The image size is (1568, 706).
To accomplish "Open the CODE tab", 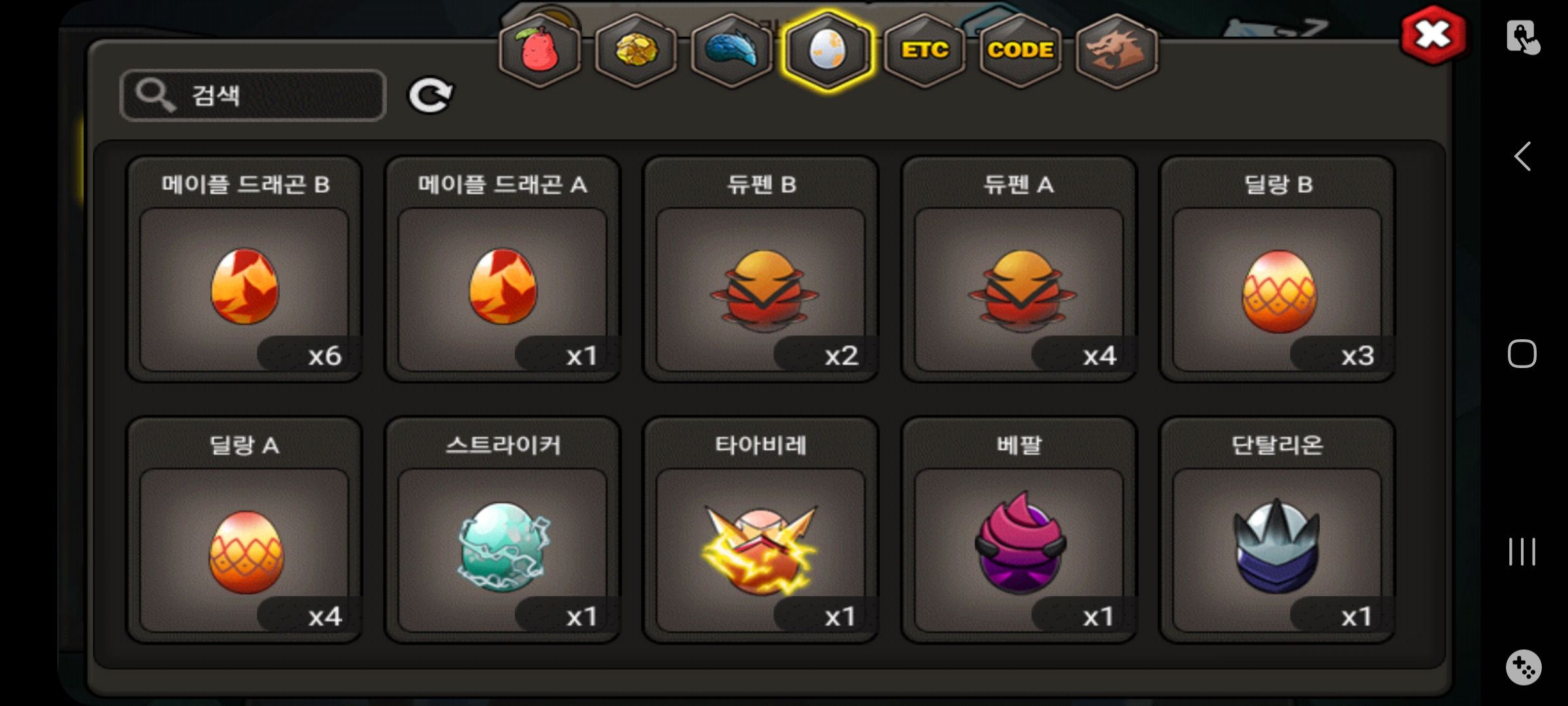I will [1021, 51].
